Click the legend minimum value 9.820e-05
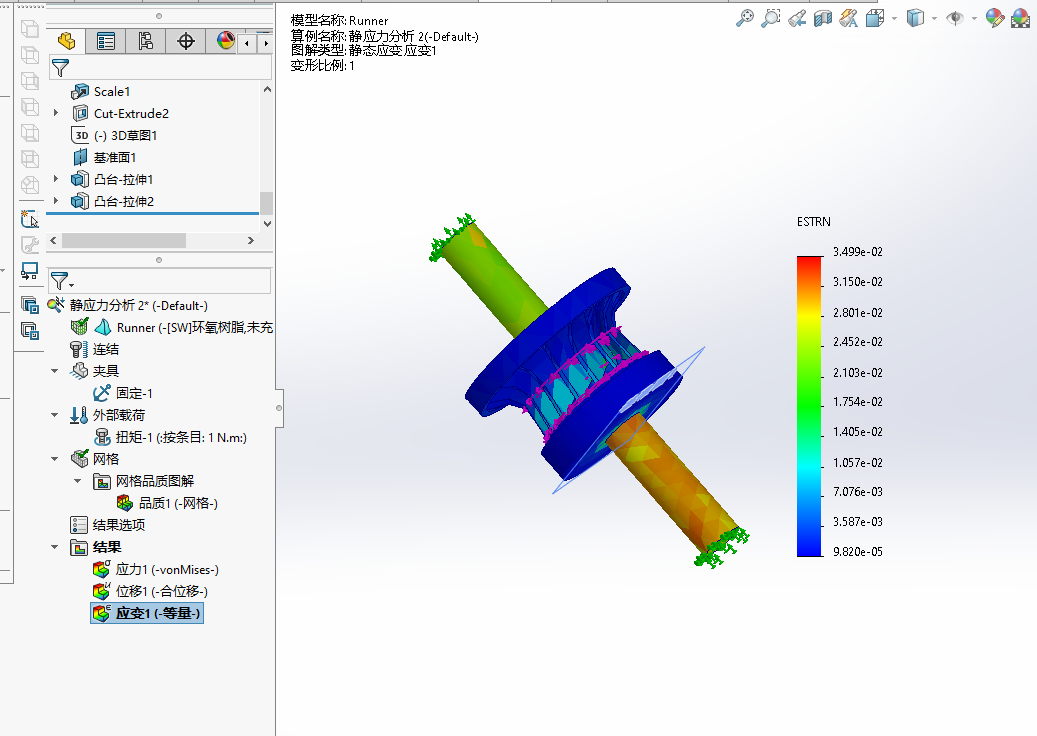Viewport: 1037px width, 736px height. [858, 552]
